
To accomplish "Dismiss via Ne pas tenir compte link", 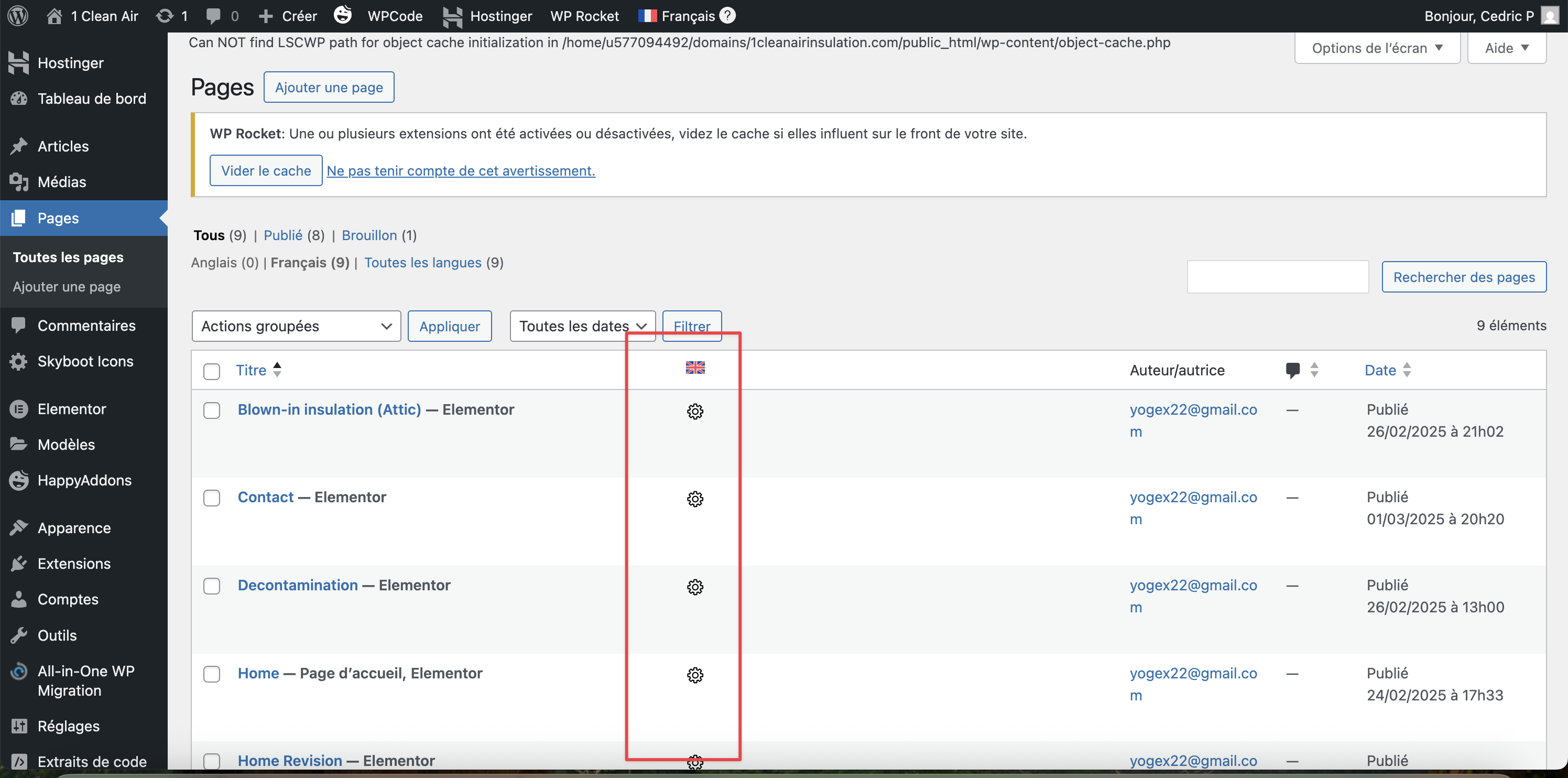I will 461,171.
